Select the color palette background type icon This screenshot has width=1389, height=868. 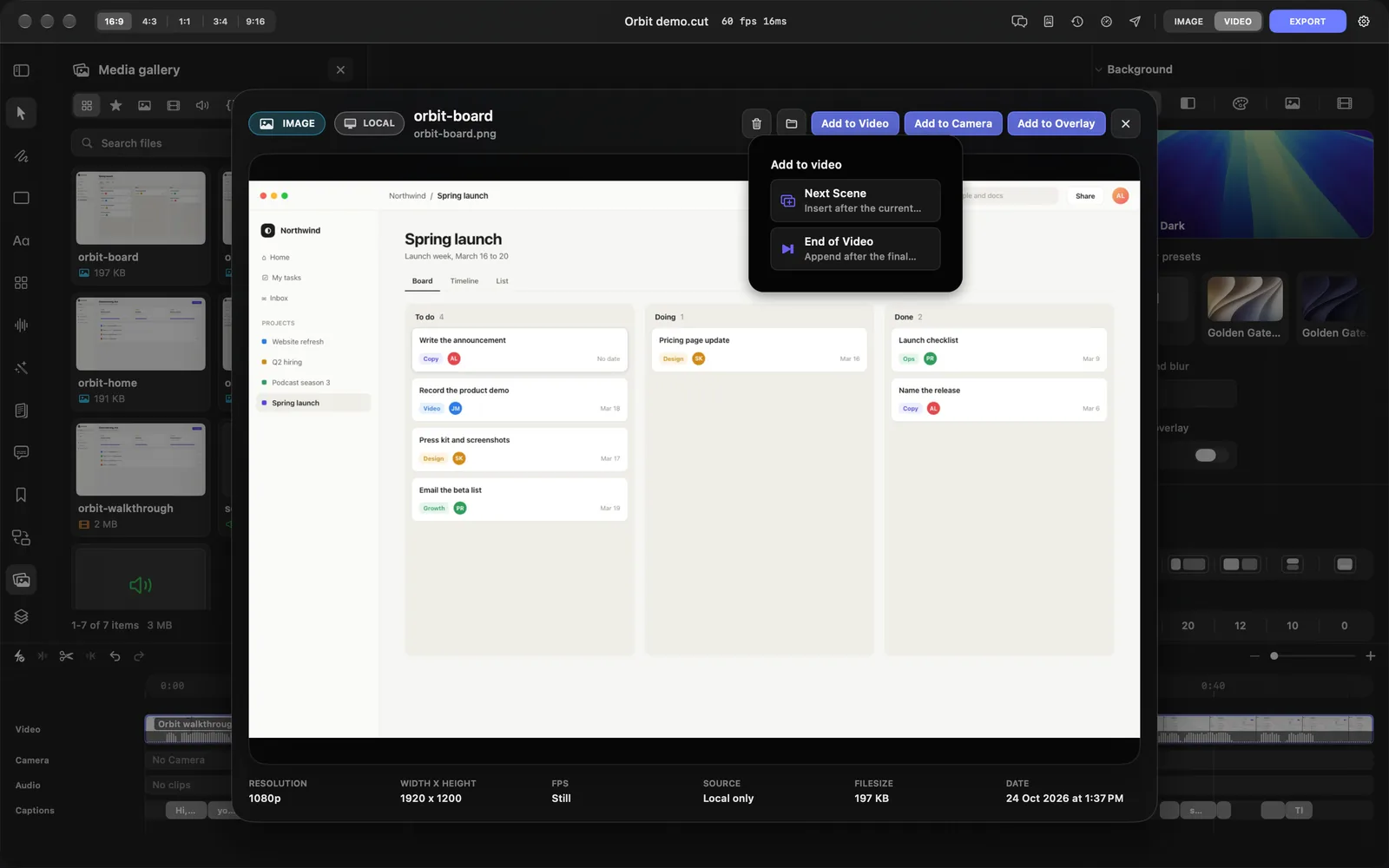point(1240,103)
